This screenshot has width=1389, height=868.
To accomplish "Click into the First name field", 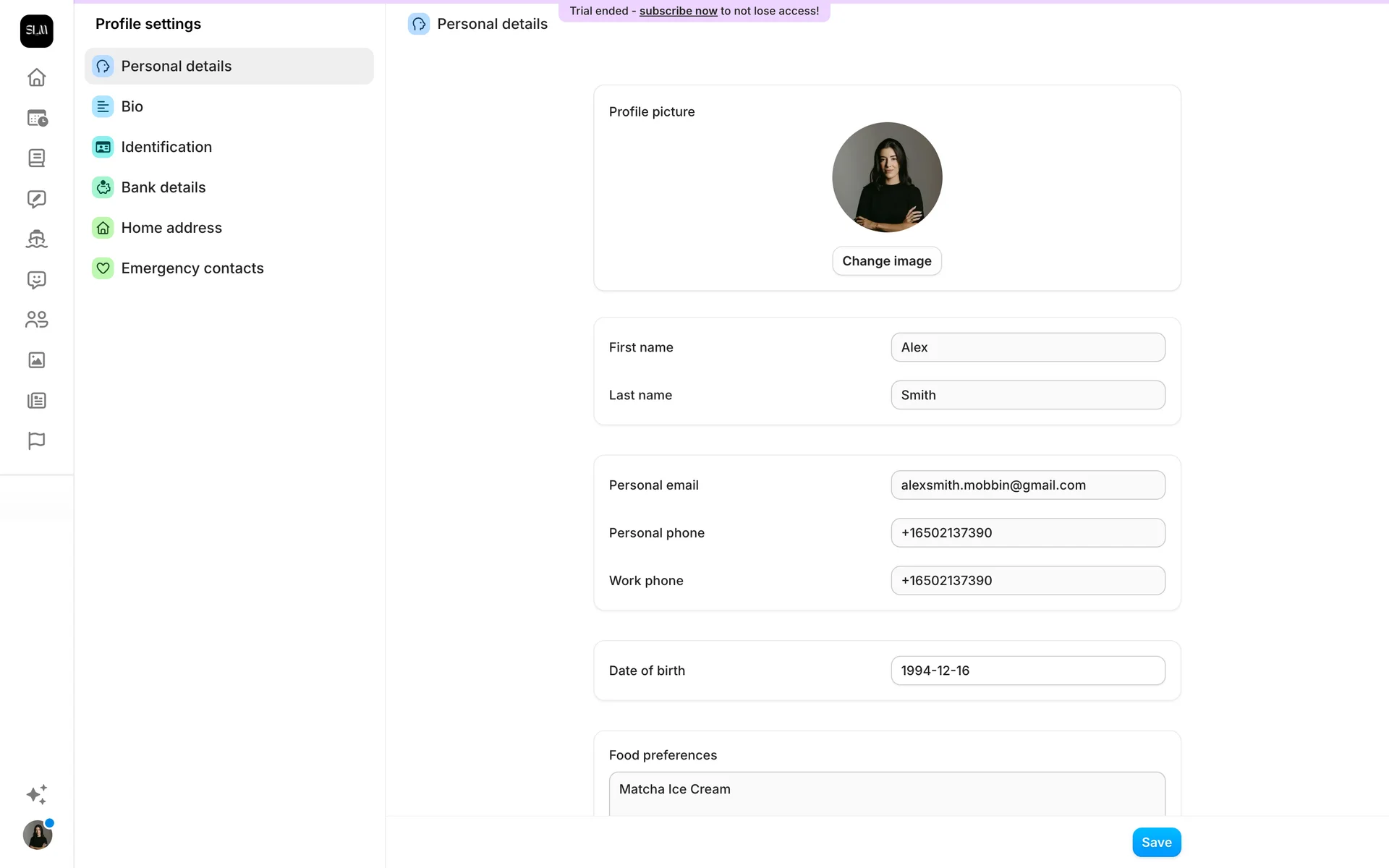I will coord(1027,347).
